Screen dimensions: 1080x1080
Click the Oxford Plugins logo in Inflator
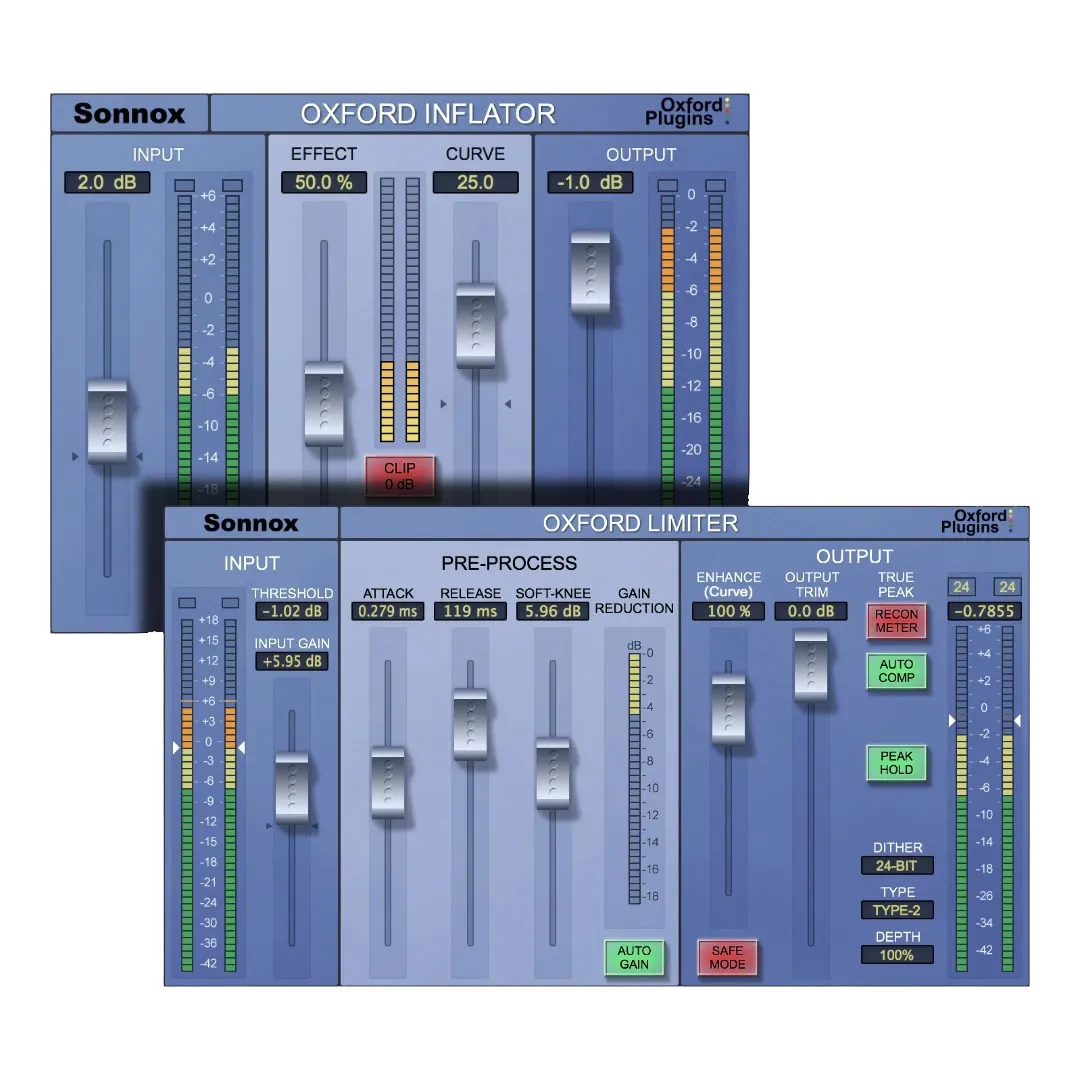coord(687,112)
